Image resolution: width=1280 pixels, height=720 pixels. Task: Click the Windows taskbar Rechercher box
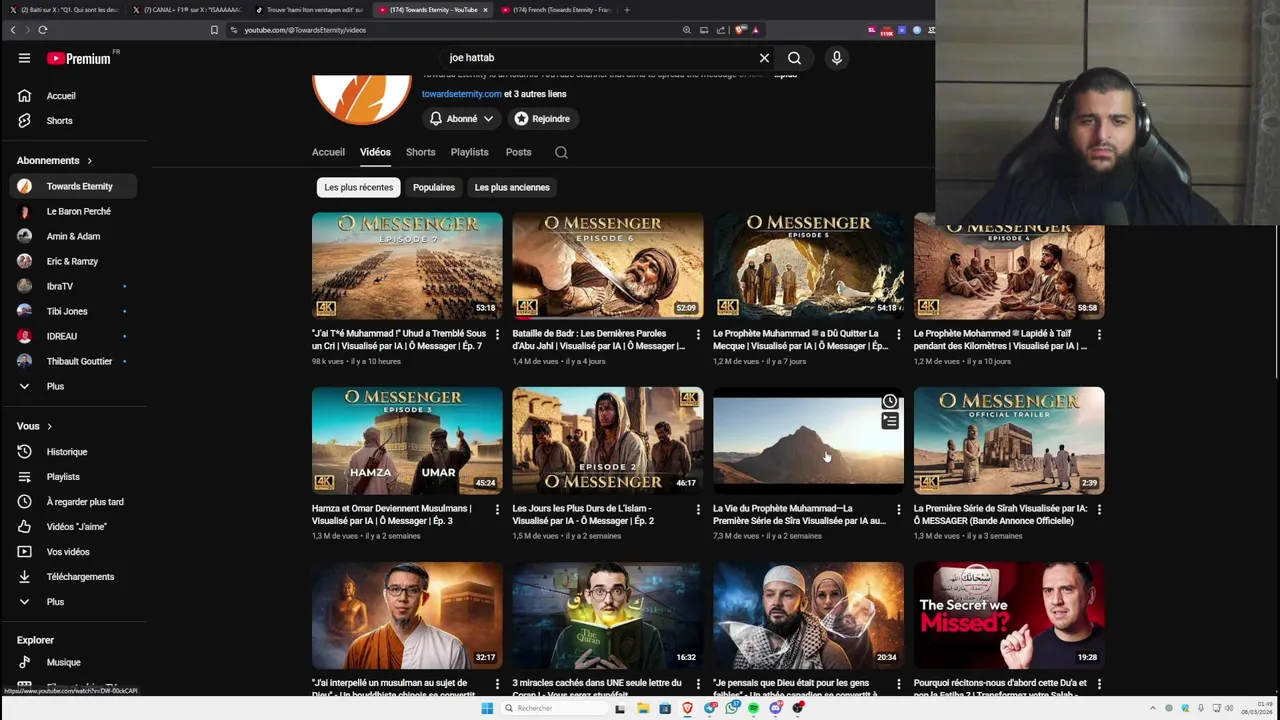point(555,708)
